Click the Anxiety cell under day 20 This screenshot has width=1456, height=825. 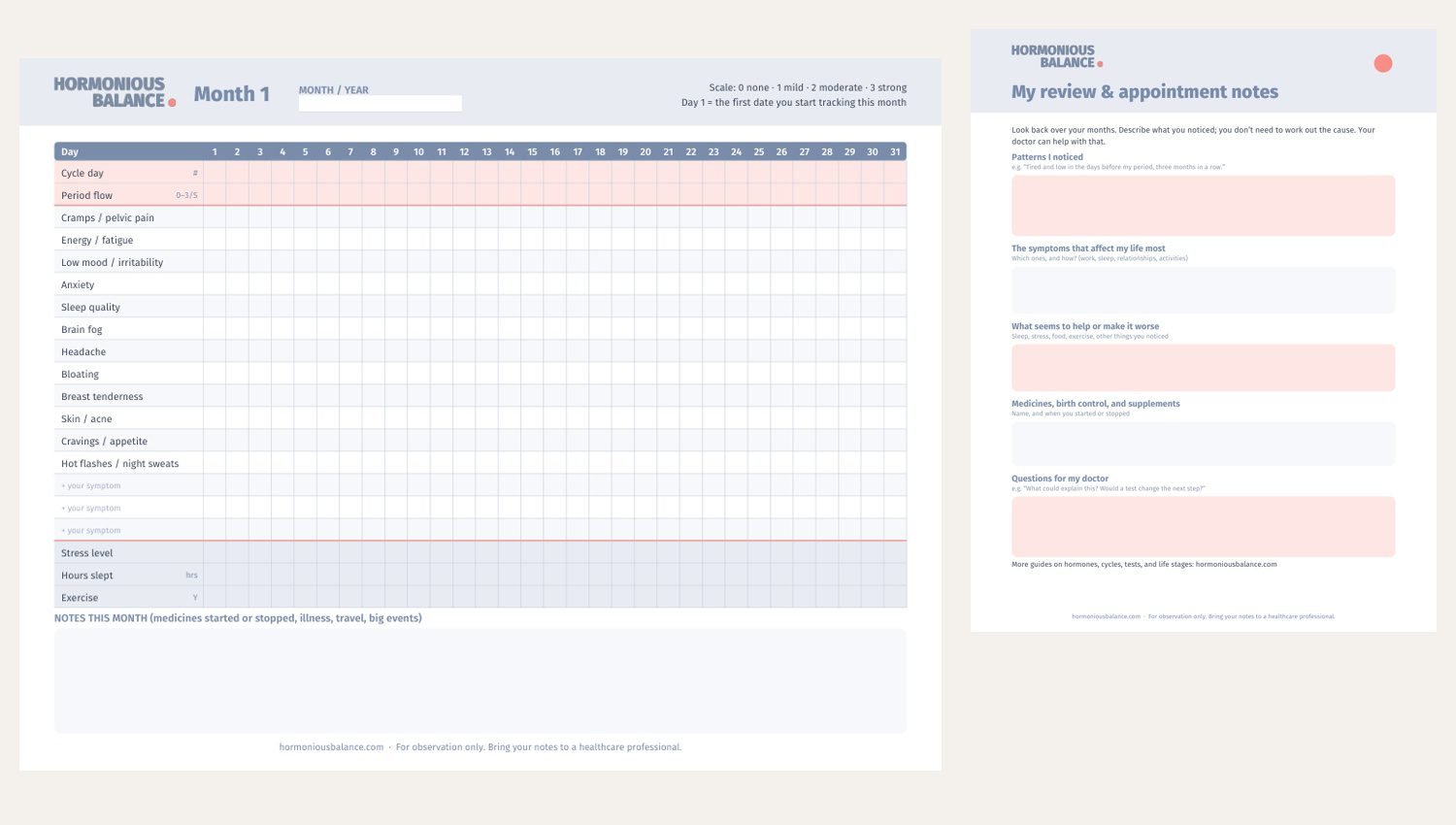[x=645, y=284]
